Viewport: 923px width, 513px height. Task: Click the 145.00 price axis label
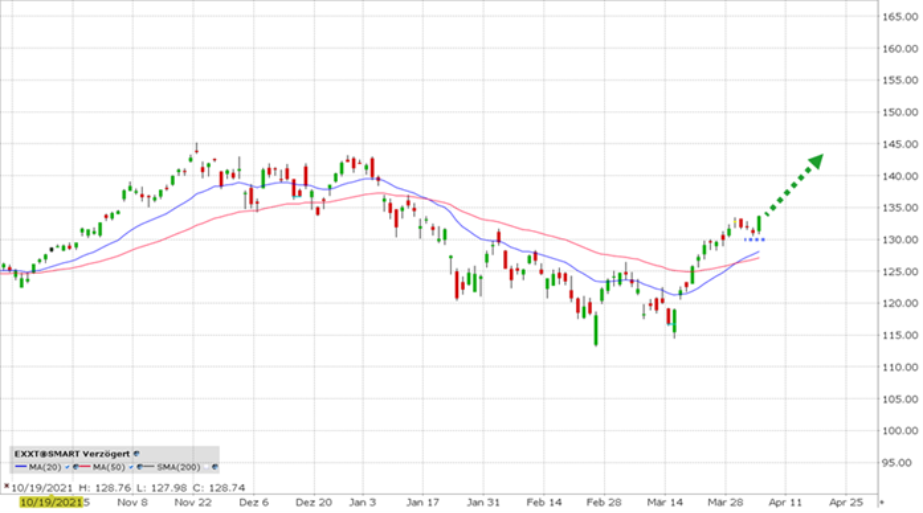pyautogui.click(x=899, y=144)
